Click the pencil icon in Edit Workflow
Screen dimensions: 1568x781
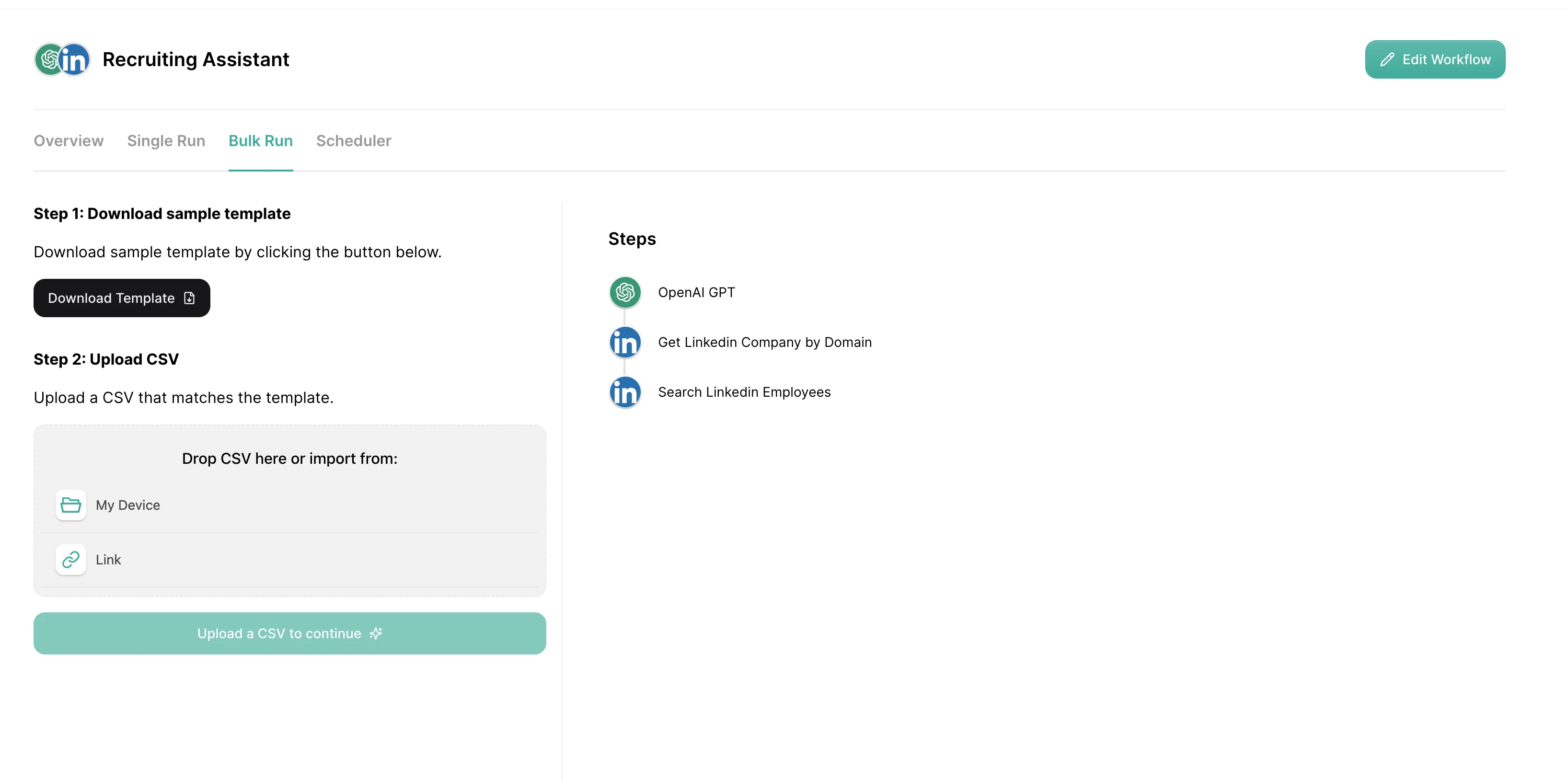1387,60
